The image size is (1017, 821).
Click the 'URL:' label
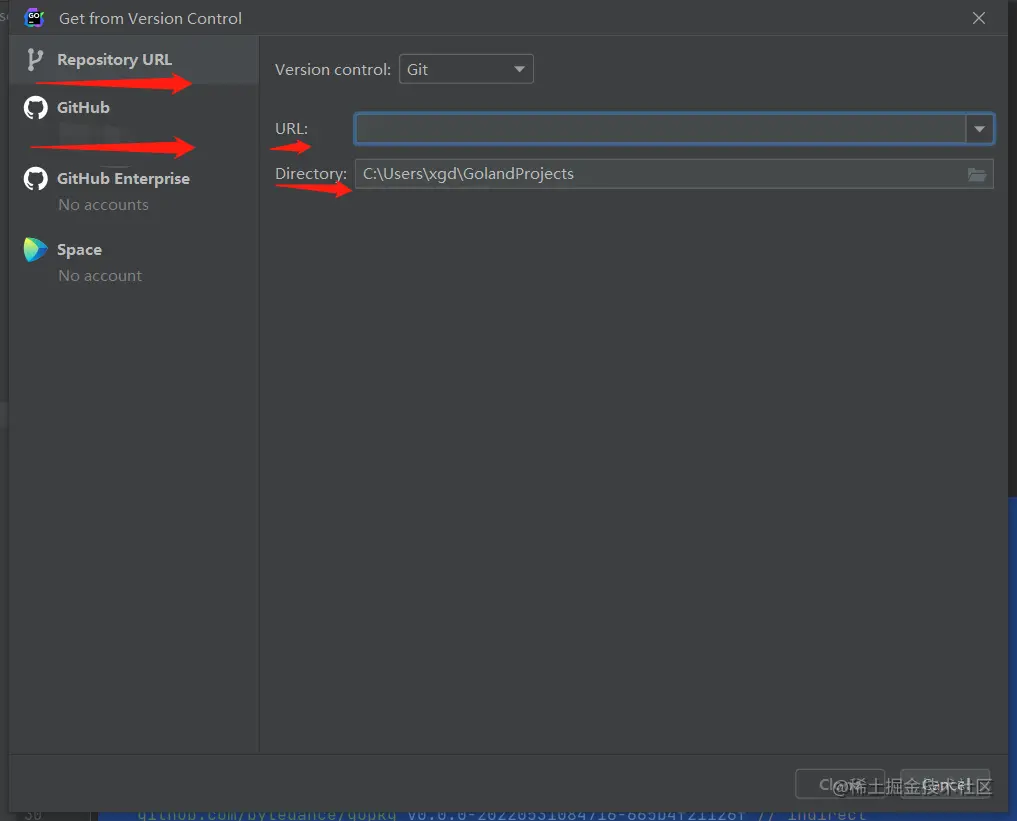(x=291, y=128)
